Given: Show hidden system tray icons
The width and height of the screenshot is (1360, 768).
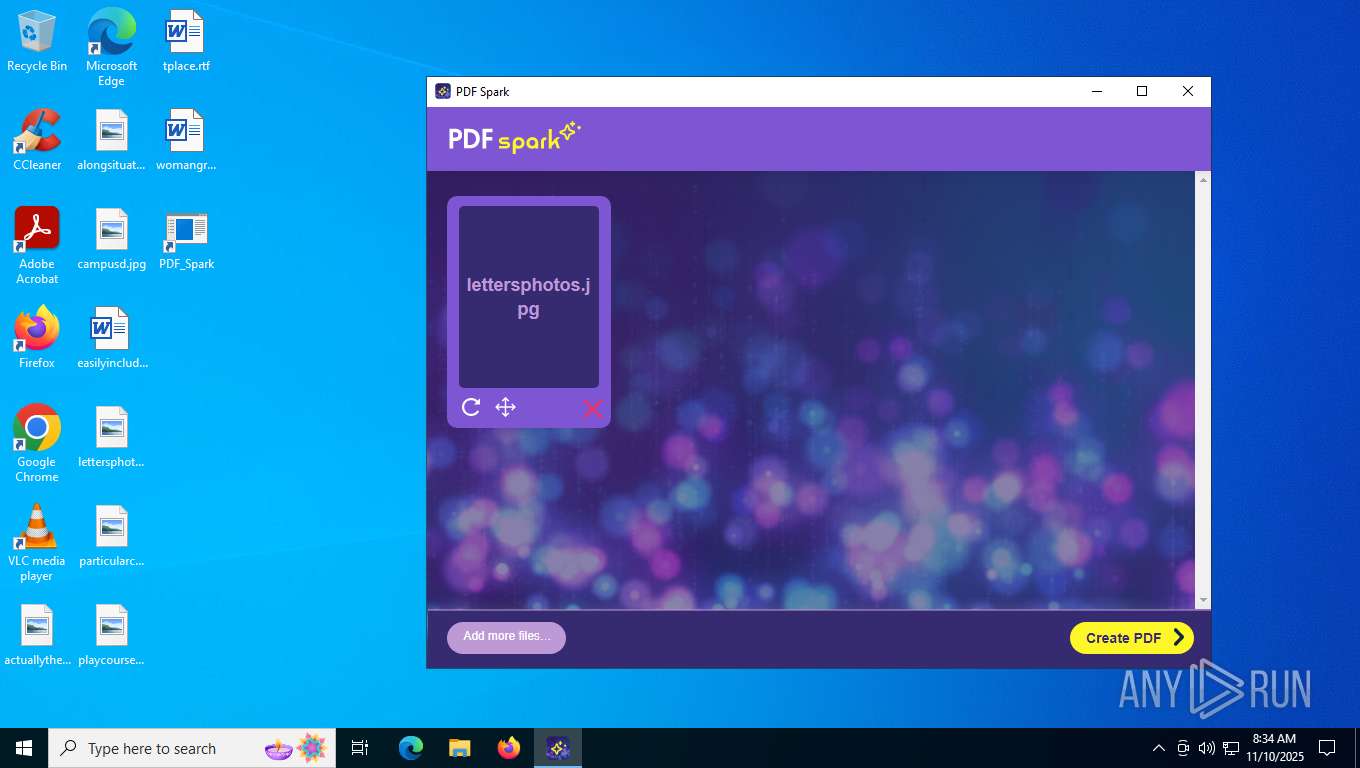Looking at the screenshot, I should 1159,748.
